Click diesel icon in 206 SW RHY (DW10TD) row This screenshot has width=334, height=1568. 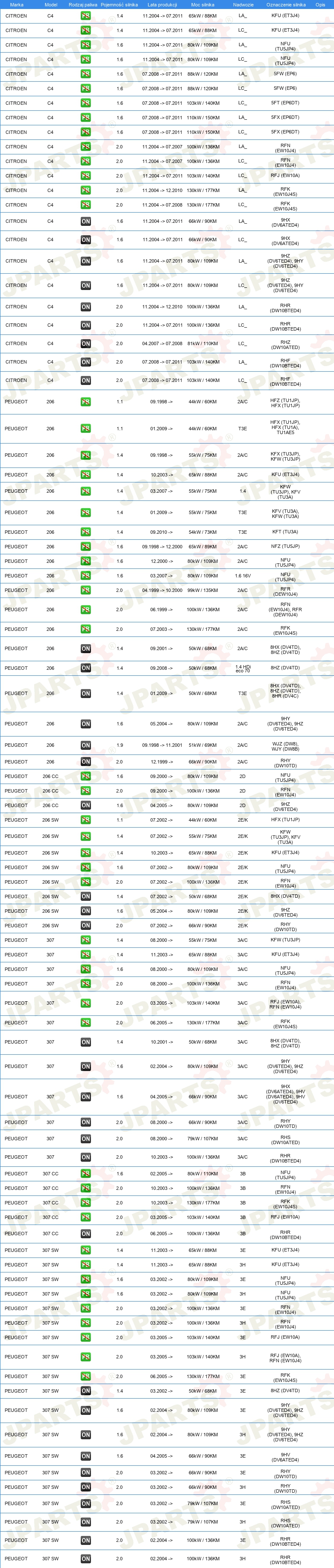(x=86, y=926)
